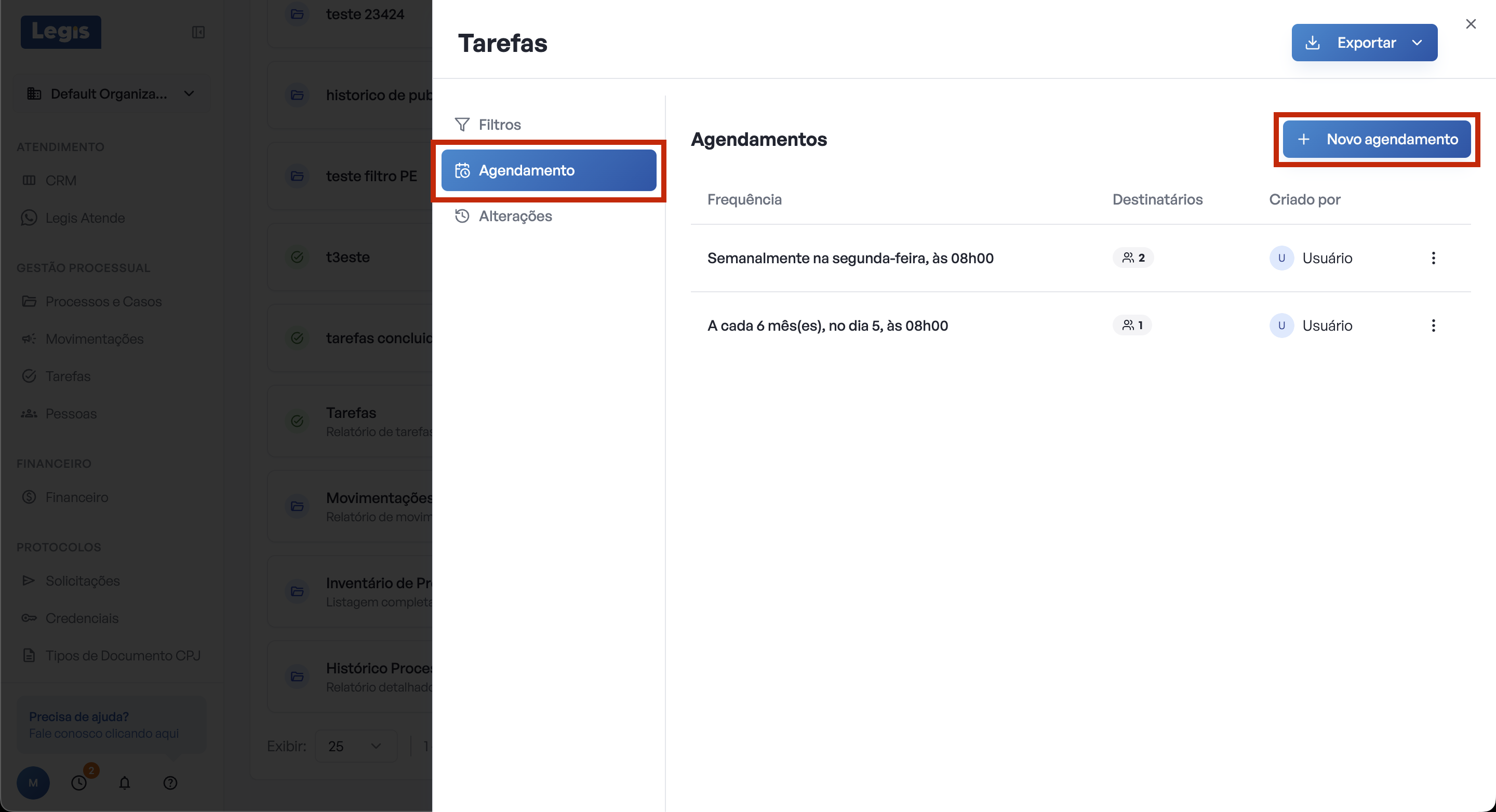Open the Default Organization selector
The image size is (1496, 812).
point(111,94)
